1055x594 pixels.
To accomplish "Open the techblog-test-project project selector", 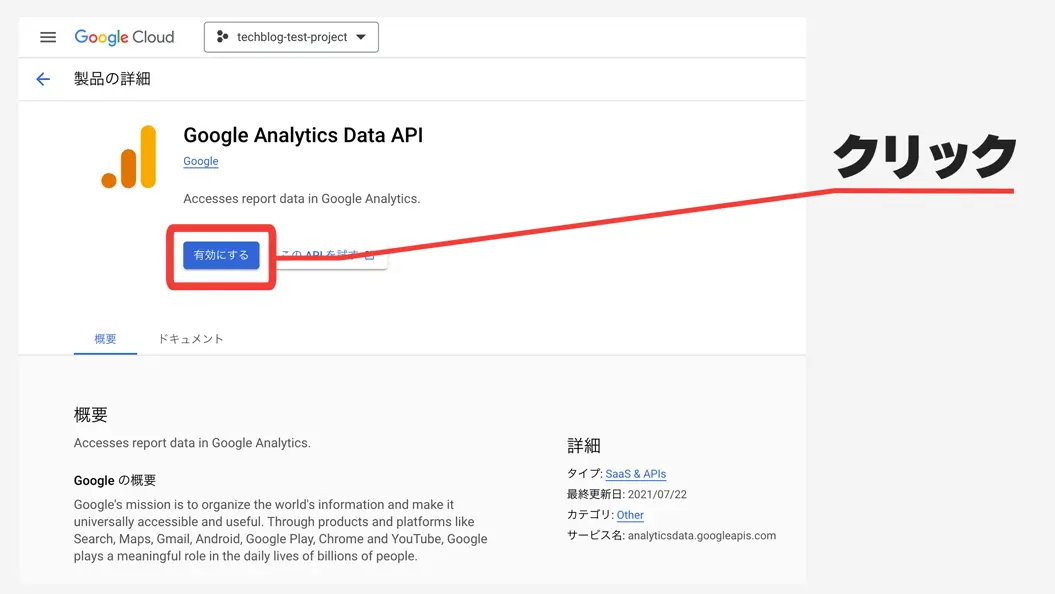I will point(291,37).
